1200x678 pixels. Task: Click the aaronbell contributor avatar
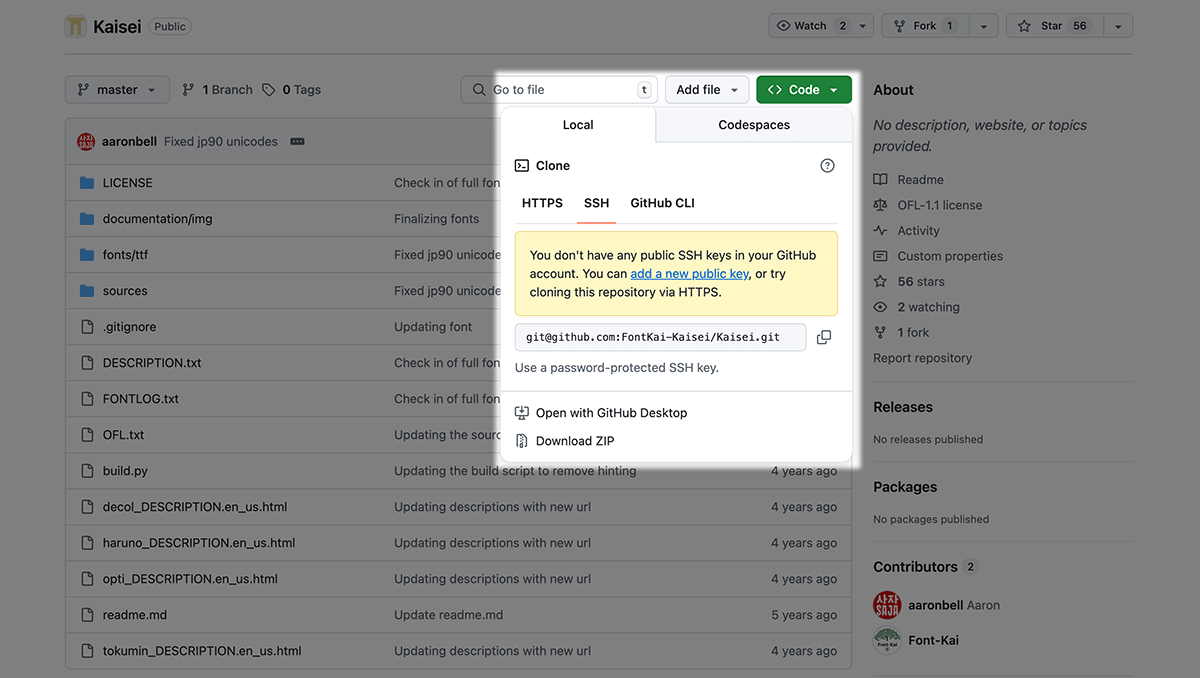[x=887, y=605]
